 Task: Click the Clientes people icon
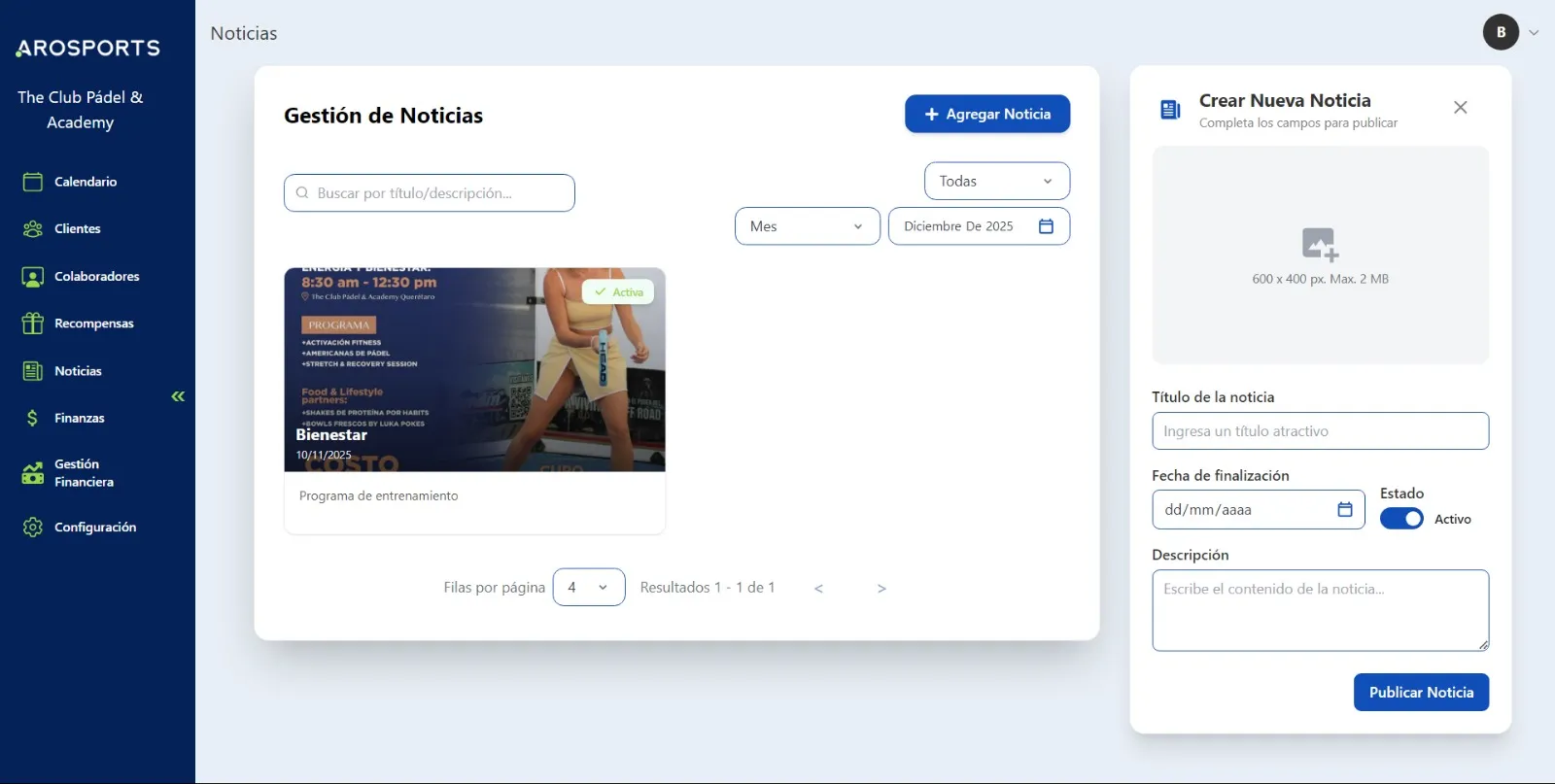coord(33,229)
